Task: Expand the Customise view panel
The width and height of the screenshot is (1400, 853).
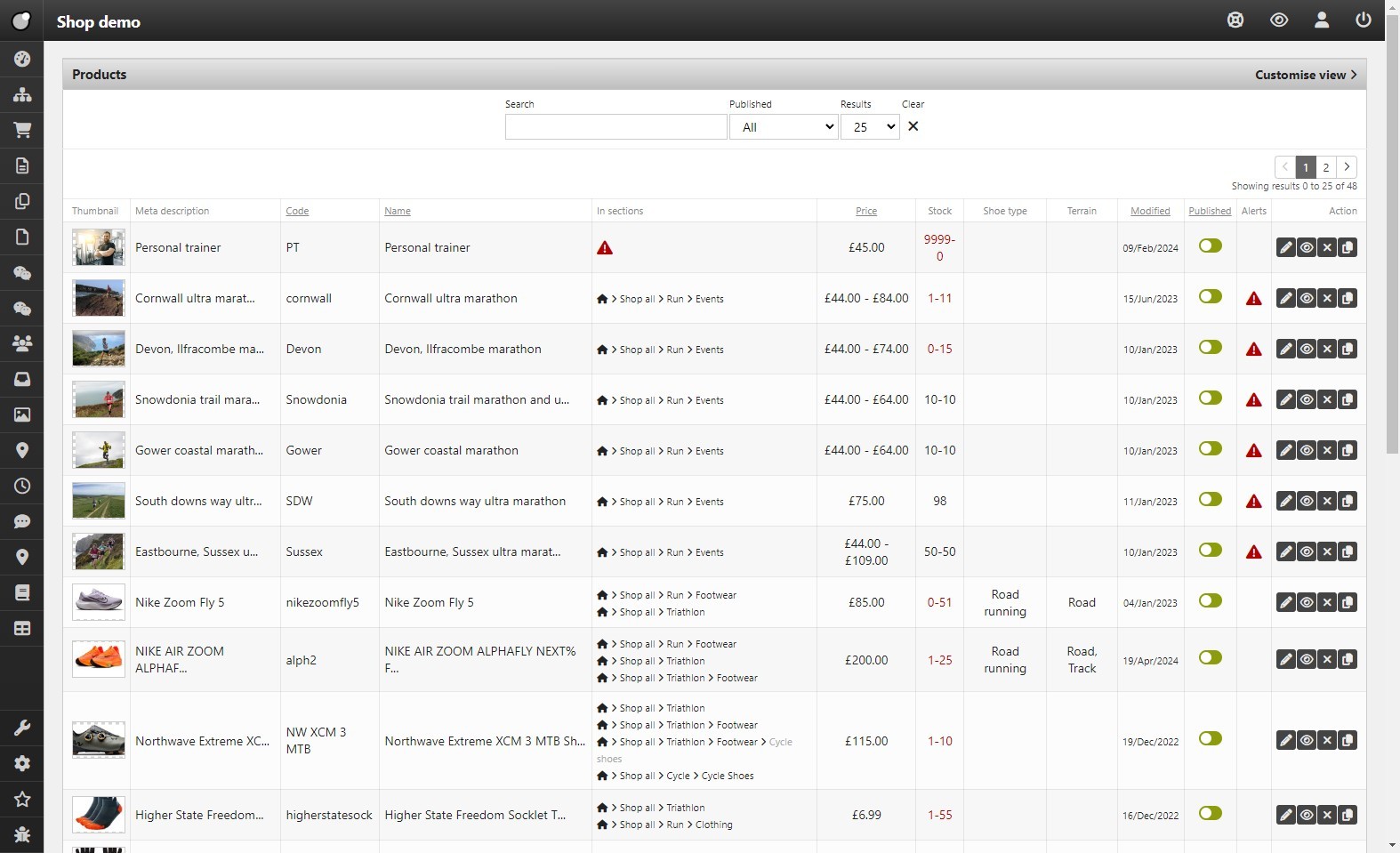Action: coord(1305,75)
